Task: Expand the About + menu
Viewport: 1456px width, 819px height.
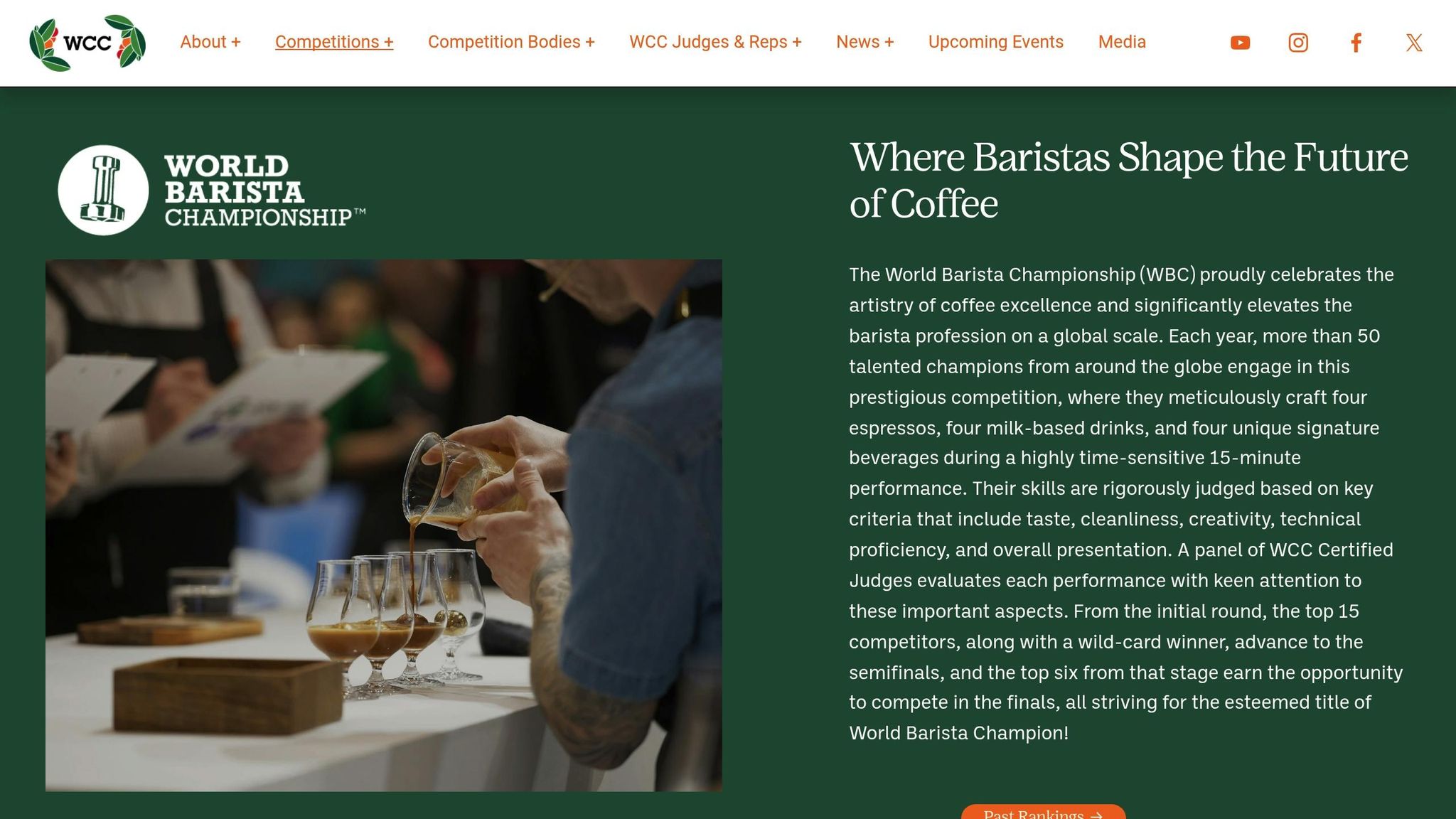Action: tap(210, 42)
